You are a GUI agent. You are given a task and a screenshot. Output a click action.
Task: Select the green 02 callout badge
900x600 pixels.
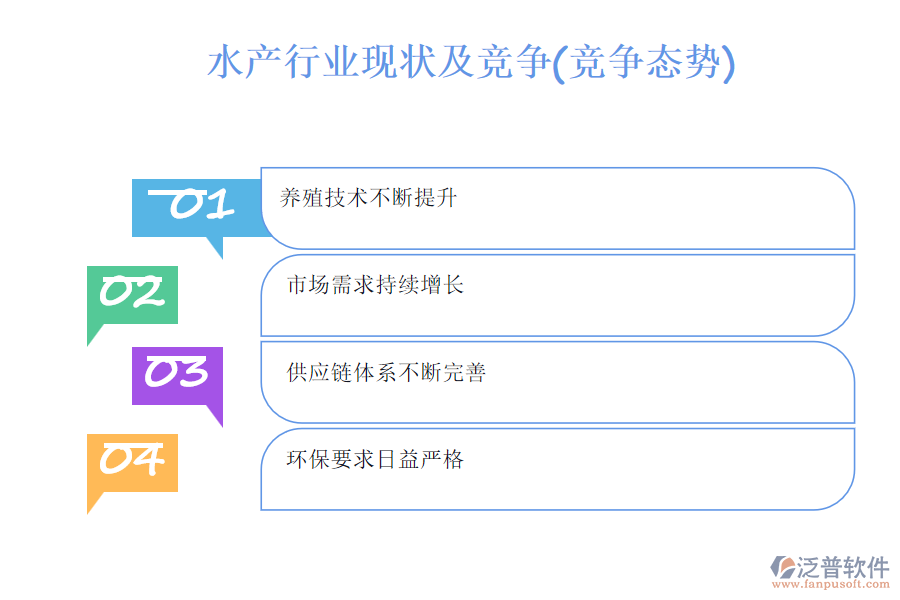point(132,294)
